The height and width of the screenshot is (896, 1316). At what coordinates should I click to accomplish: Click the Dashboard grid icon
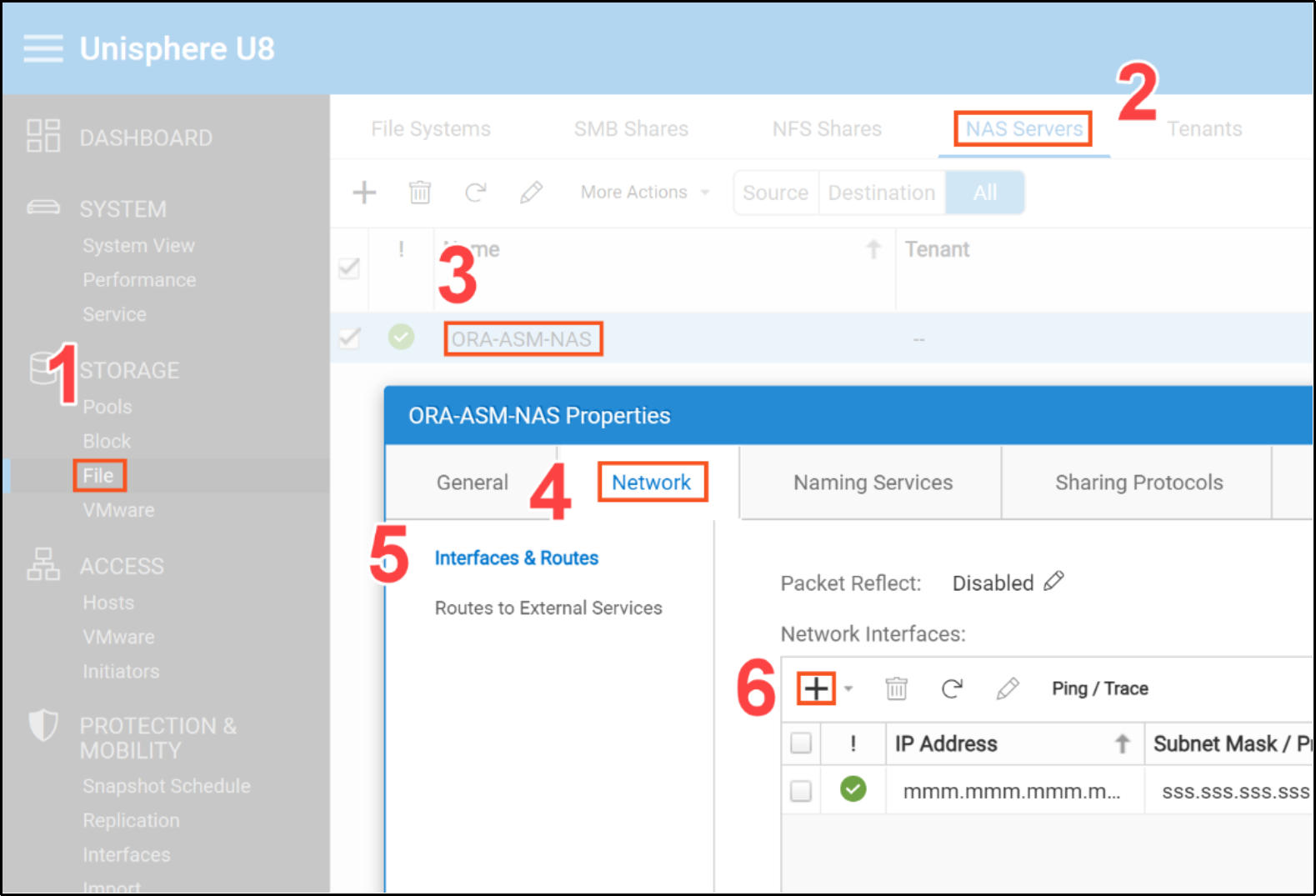pyautogui.click(x=43, y=136)
